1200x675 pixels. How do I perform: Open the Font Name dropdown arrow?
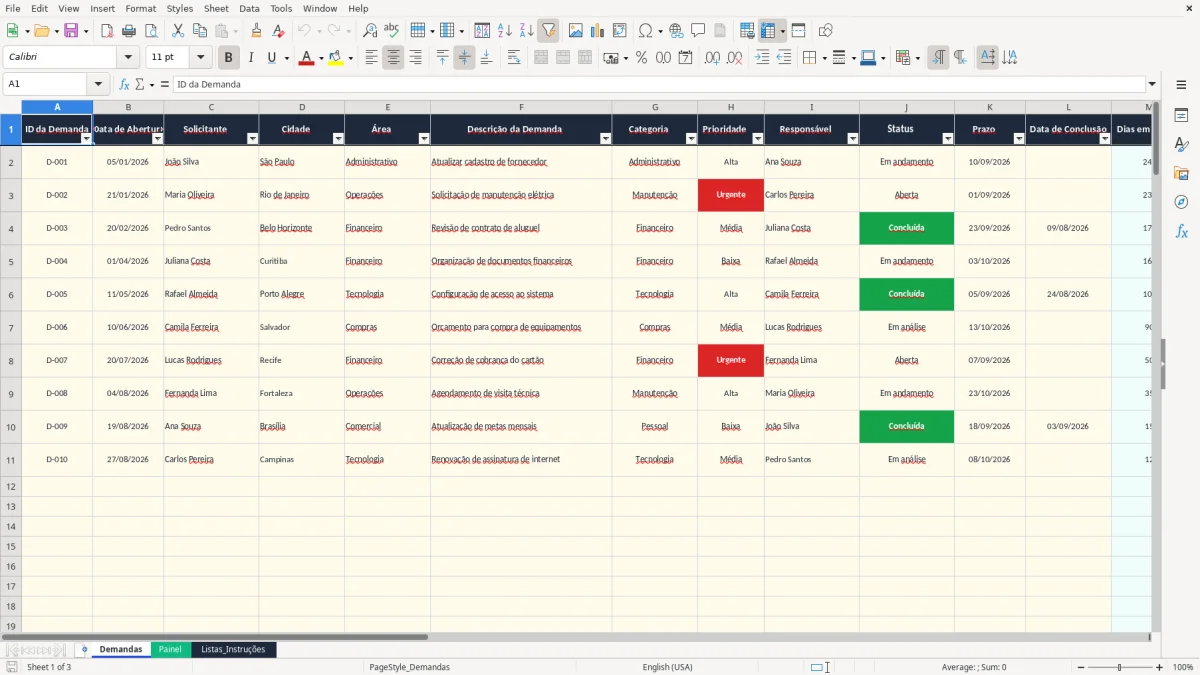click(128, 58)
